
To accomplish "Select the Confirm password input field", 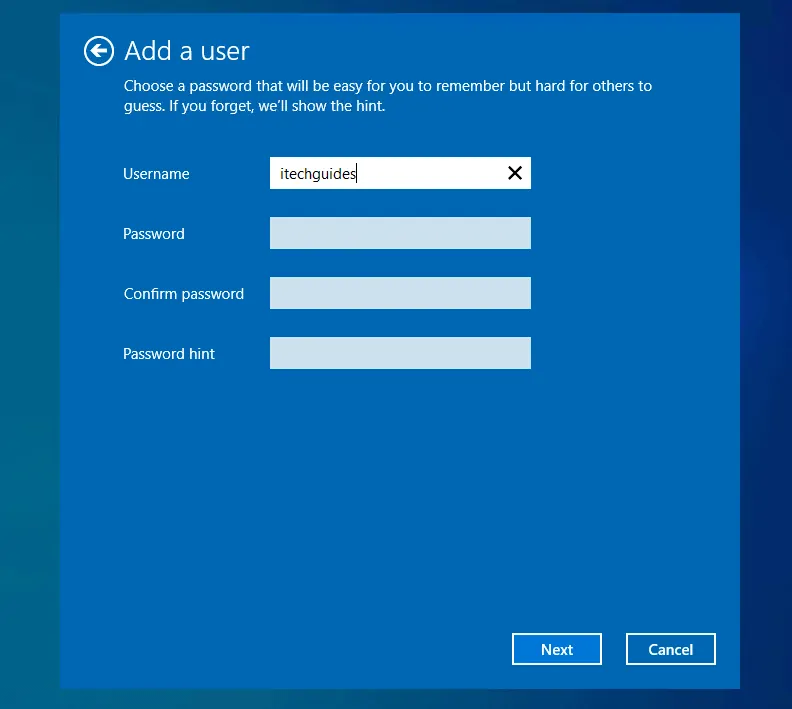I will (x=400, y=293).
